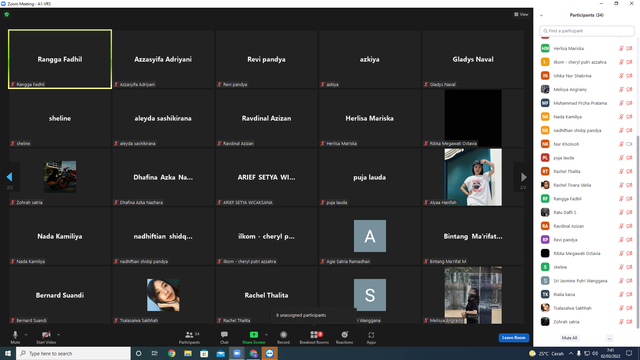Open notification center in taskbar
640x360 pixels.
(629, 353)
